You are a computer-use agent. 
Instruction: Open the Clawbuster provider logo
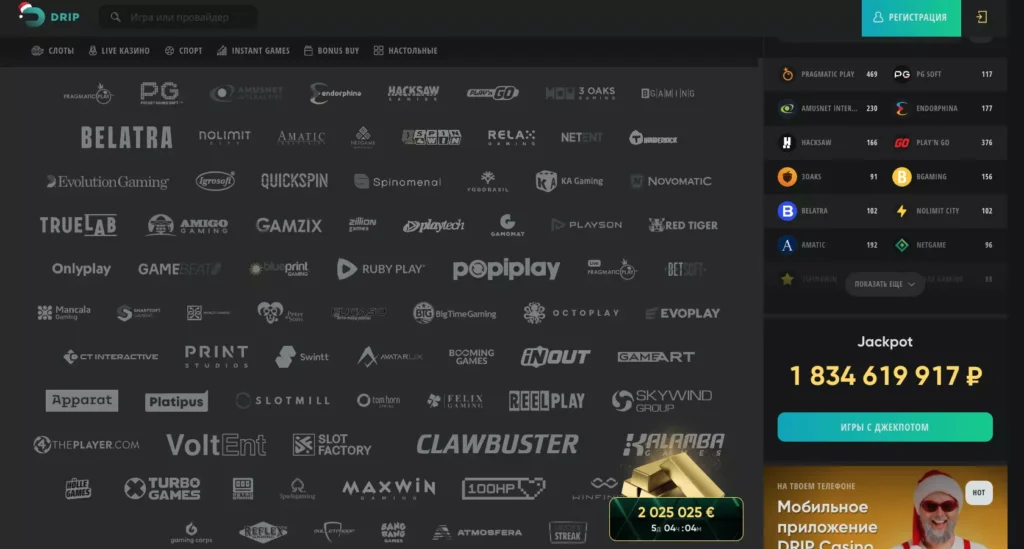(x=497, y=444)
